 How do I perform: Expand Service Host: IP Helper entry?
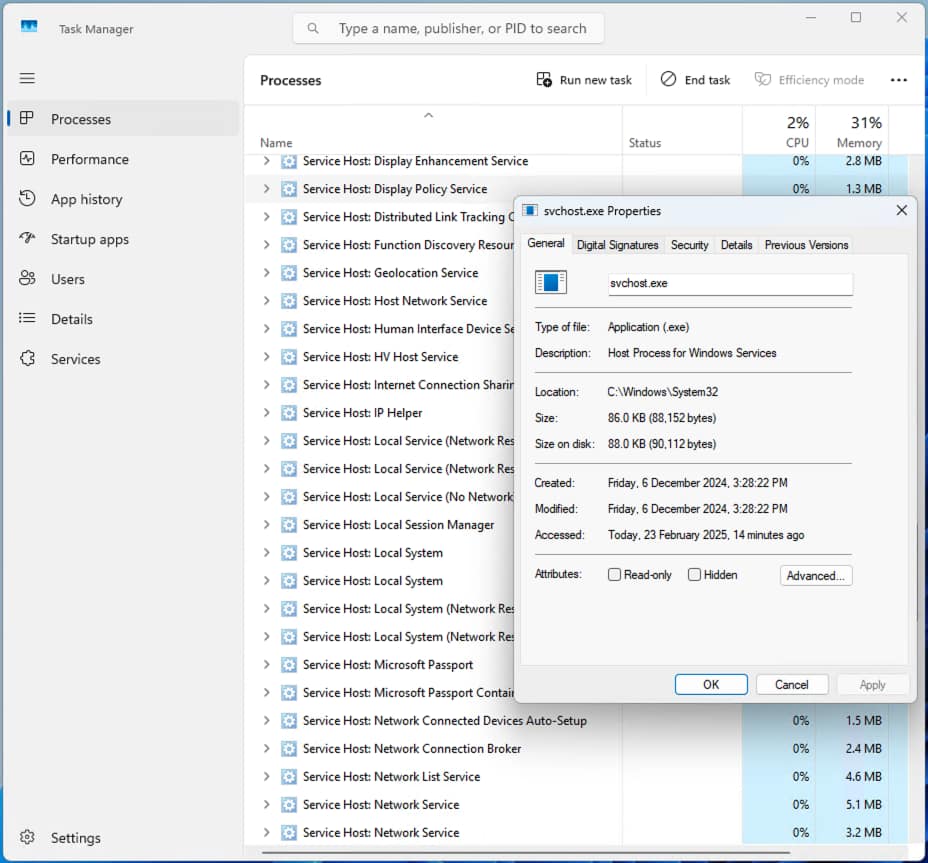pos(265,412)
